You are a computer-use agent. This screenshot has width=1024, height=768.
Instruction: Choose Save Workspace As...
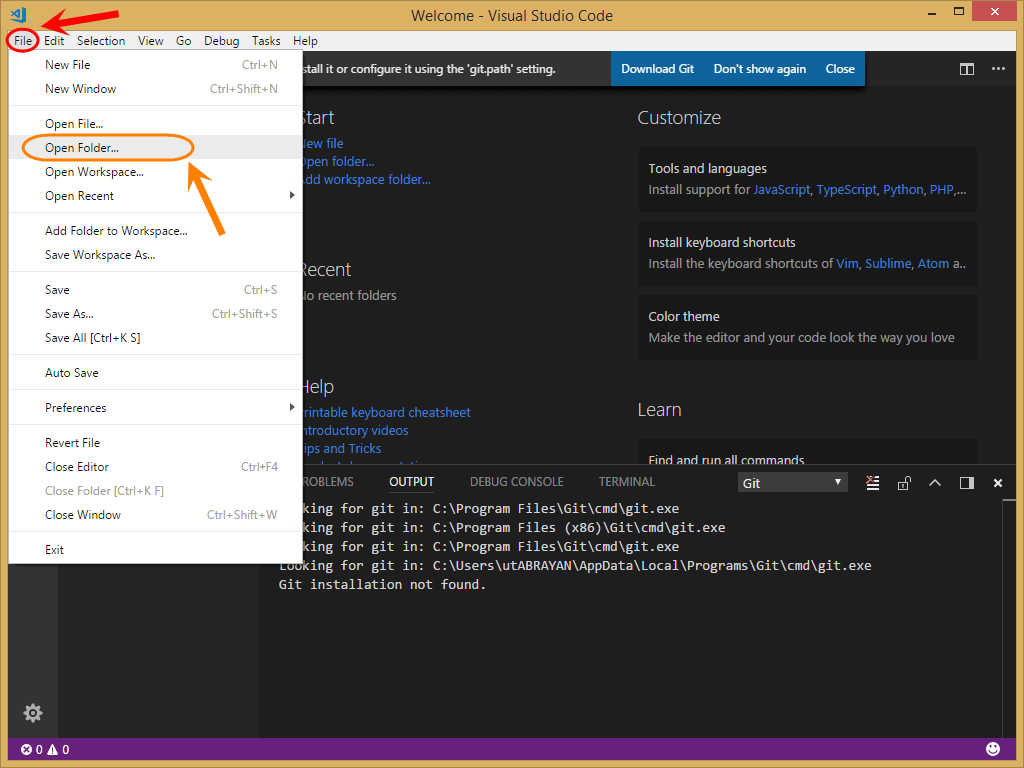pyautogui.click(x=155, y=255)
